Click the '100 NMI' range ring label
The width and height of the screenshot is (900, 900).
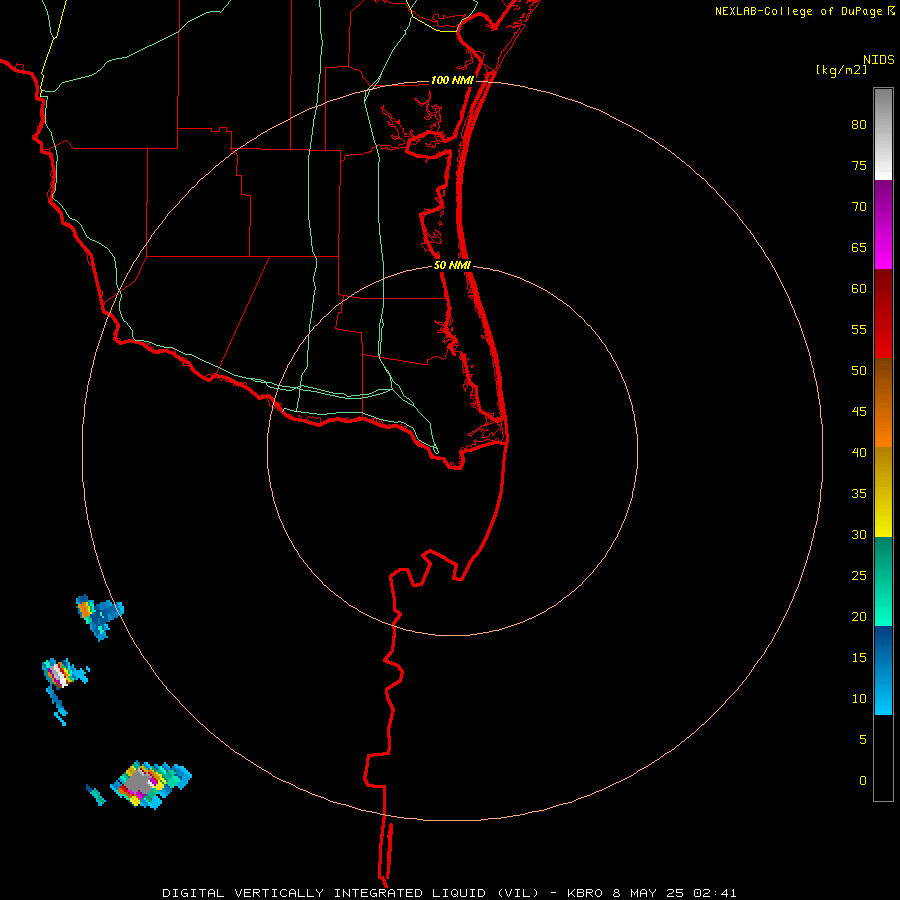(452, 80)
